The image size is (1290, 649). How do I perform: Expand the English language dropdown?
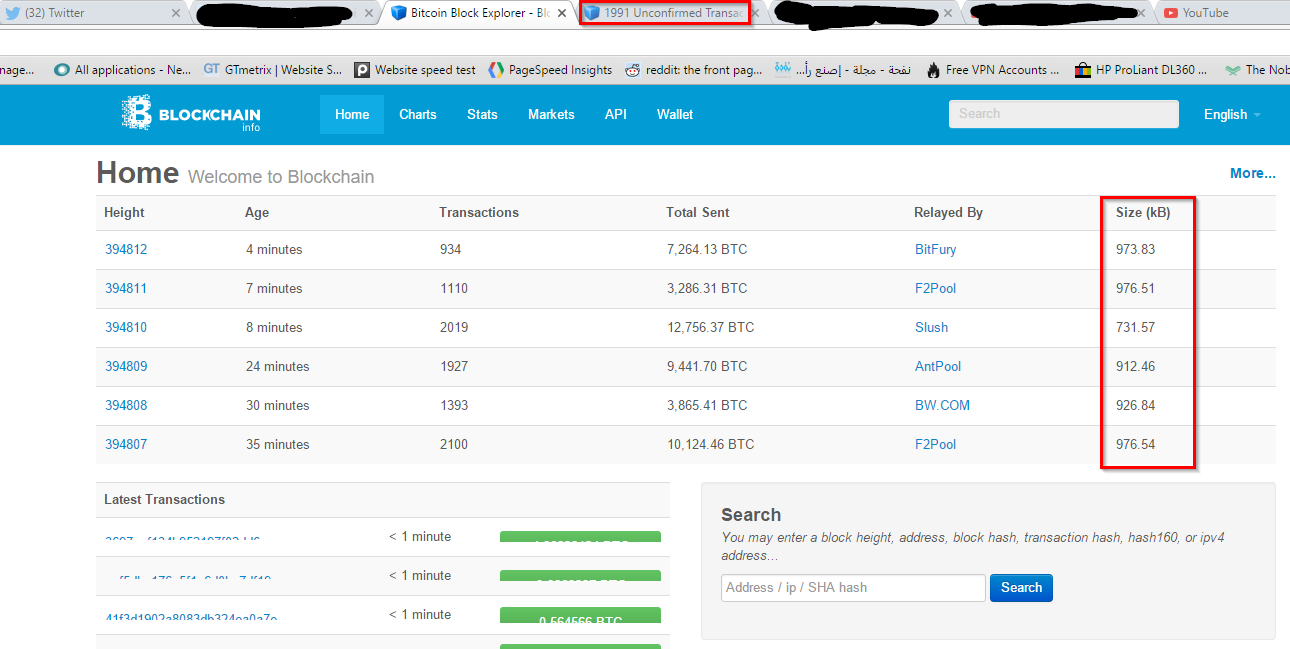point(1232,114)
